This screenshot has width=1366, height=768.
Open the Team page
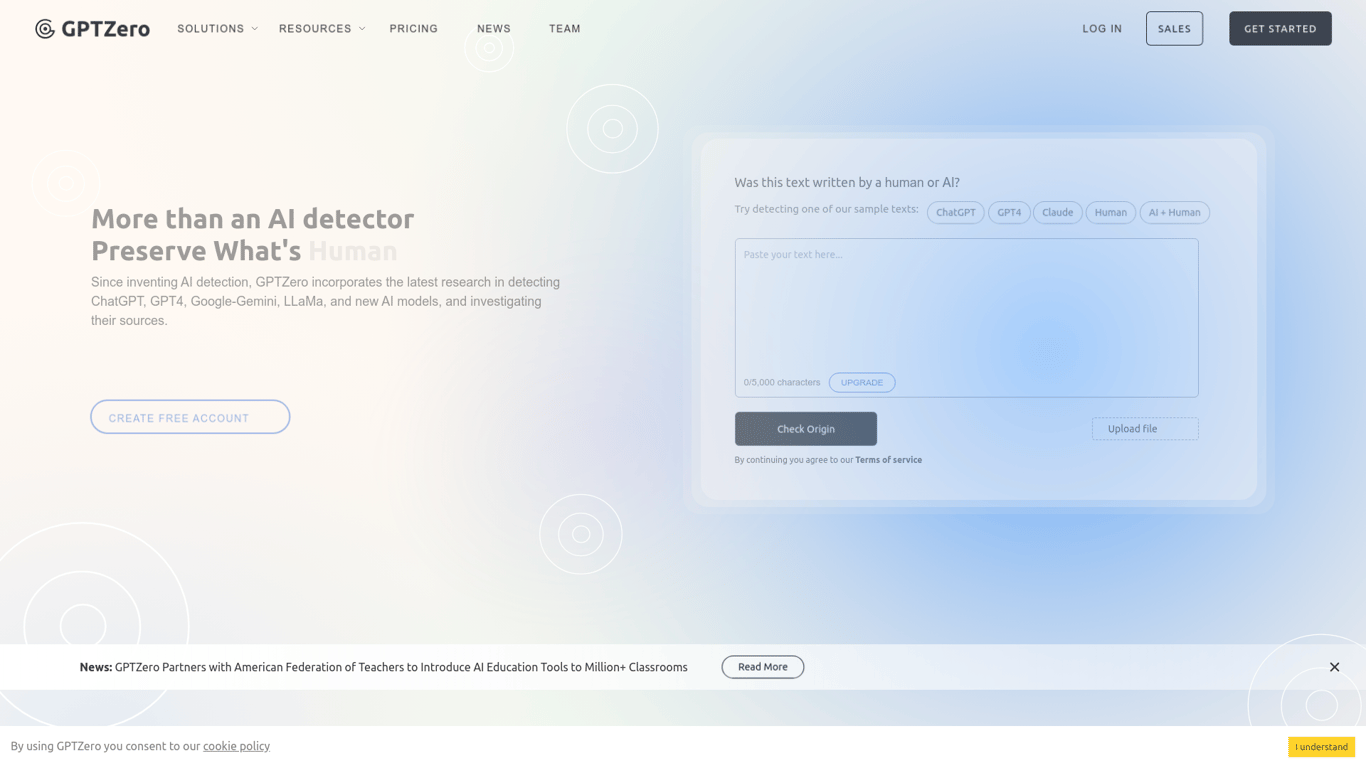pyautogui.click(x=565, y=29)
